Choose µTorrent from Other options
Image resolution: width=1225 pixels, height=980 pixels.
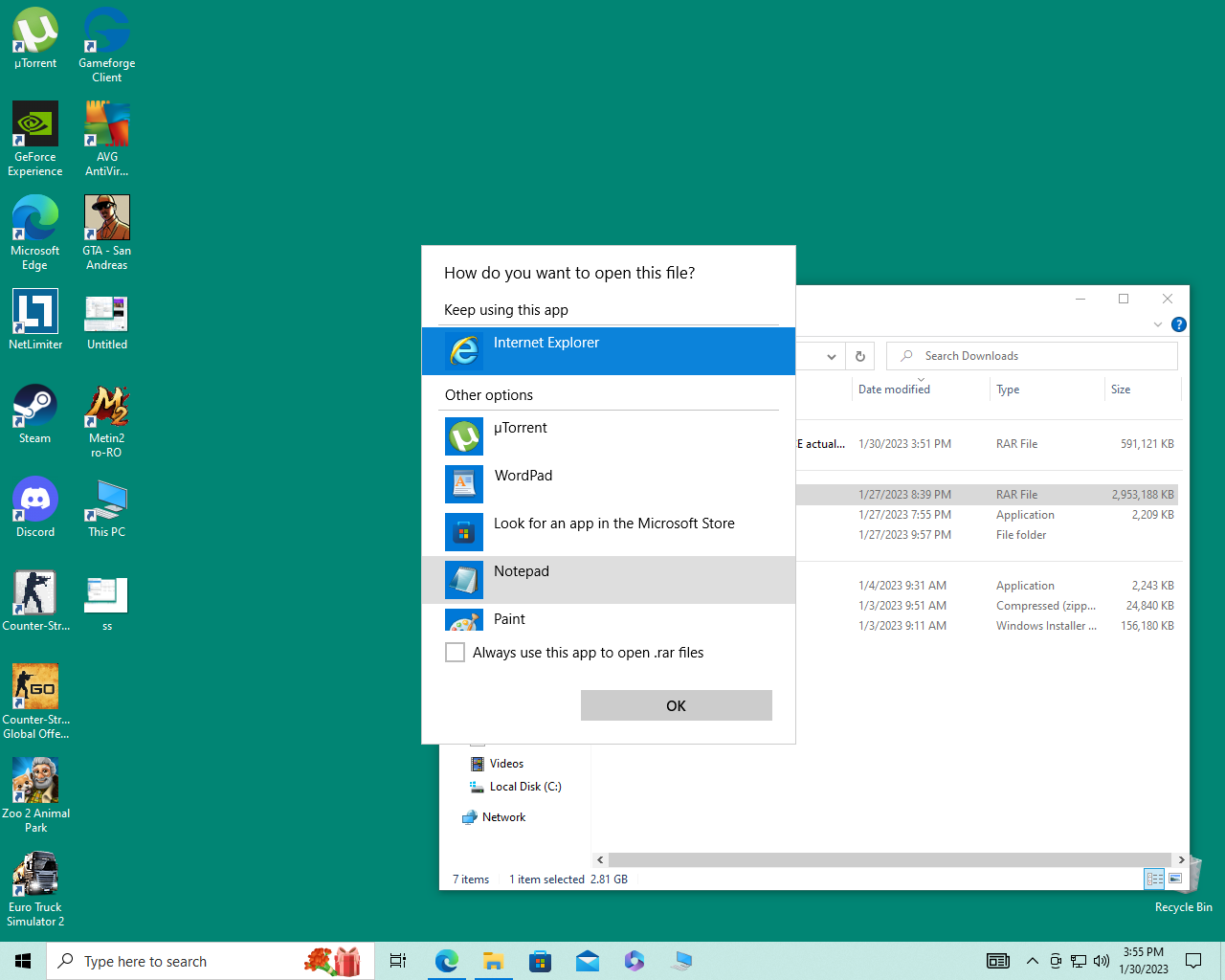click(x=609, y=436)
